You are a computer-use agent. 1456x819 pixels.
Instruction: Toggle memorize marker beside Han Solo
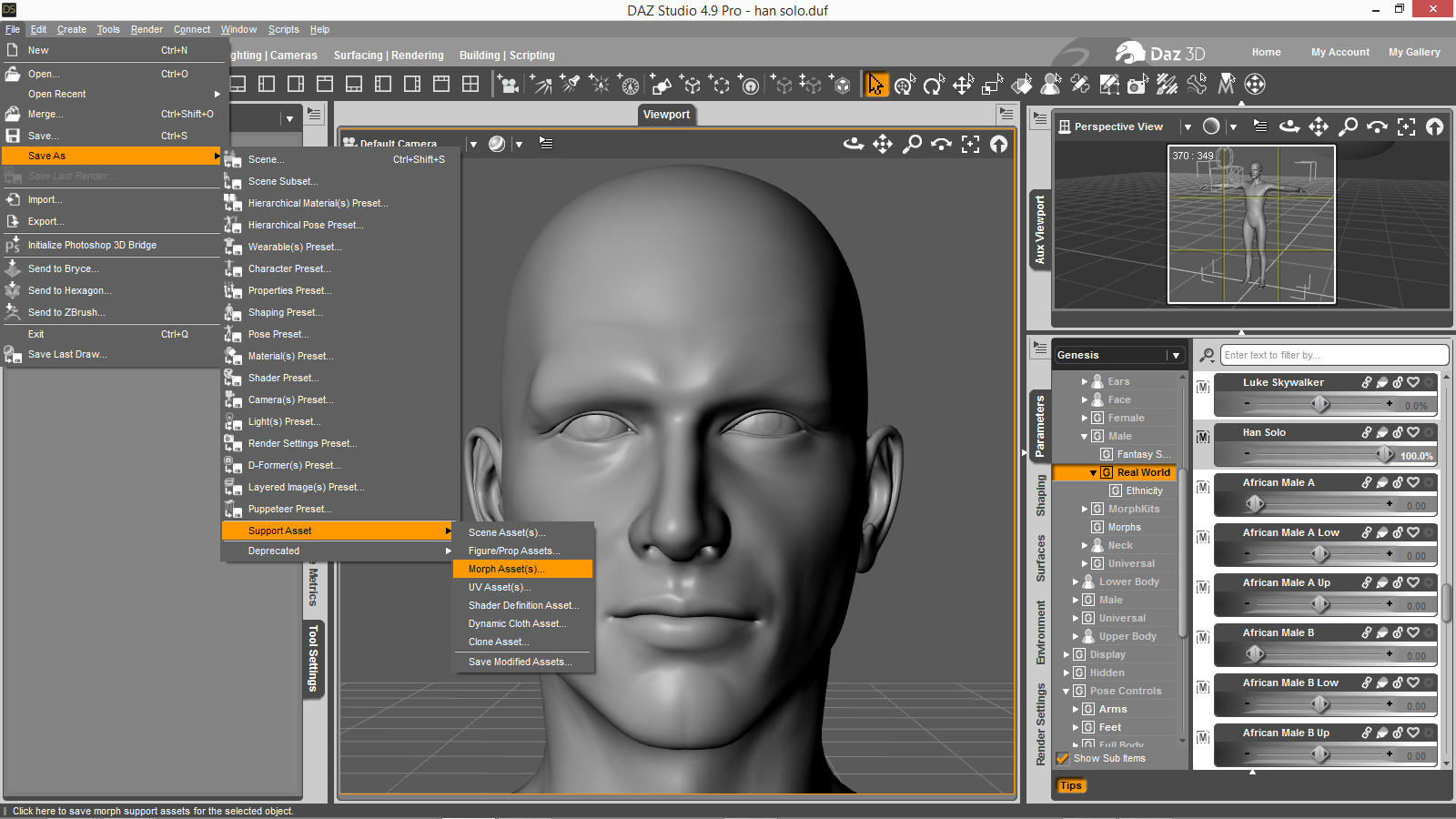click(x=1203, y=437)
